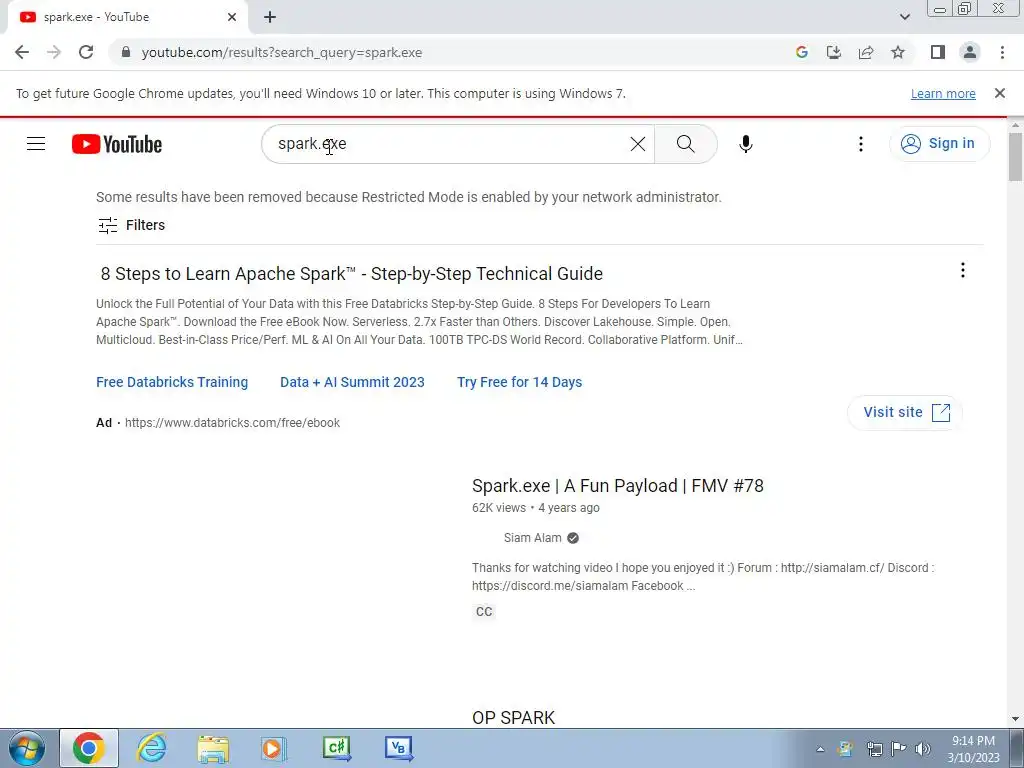Screen dimensions: 1024x768
Task: Open the Free Databricks Training link
Action: coord(172,382)
